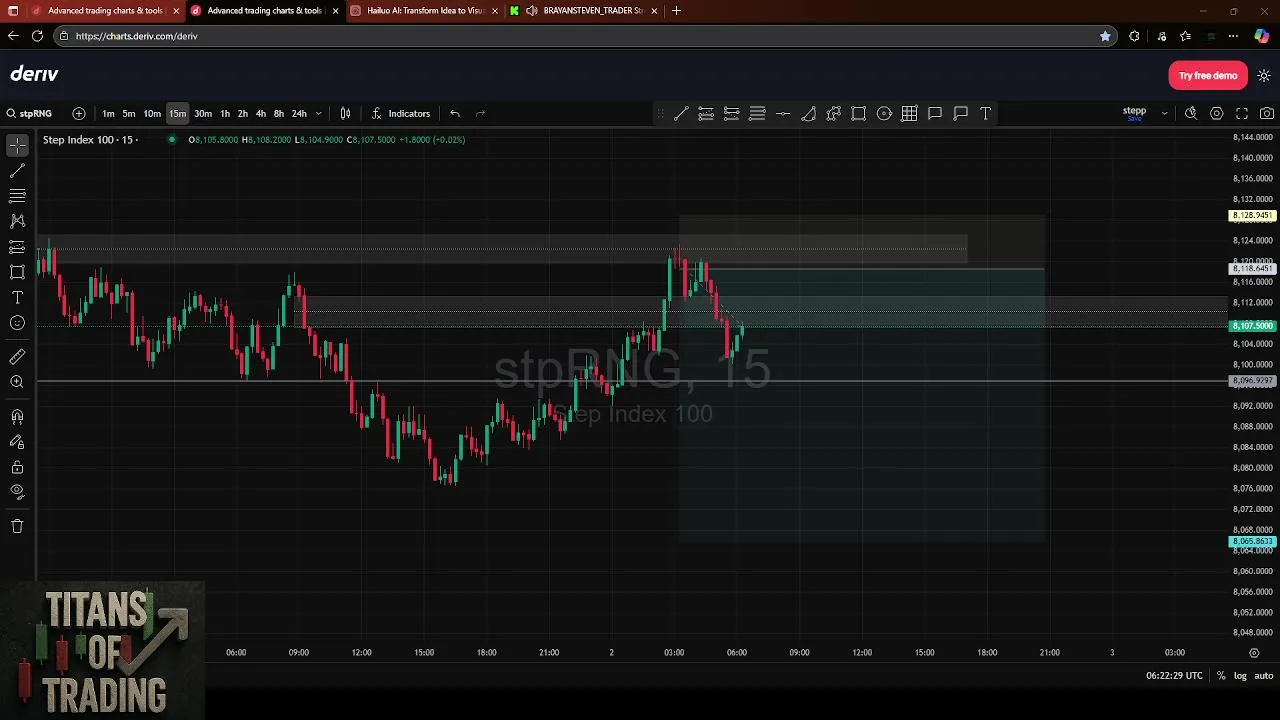
Task: Open forecasting and measurement tools in sidebar
Action: coord(17,247)
